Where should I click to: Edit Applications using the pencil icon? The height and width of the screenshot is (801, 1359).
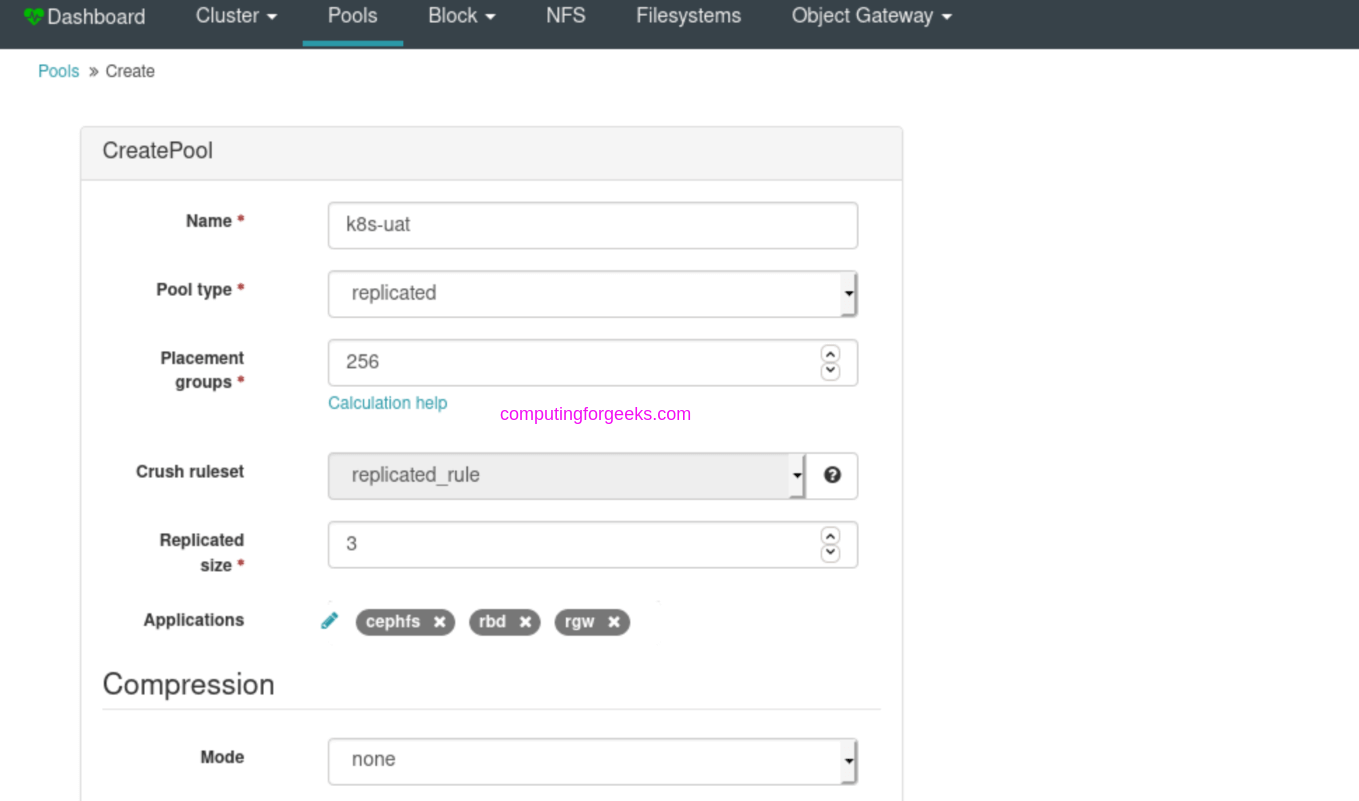pyautogui.click(x=329, y=620)
